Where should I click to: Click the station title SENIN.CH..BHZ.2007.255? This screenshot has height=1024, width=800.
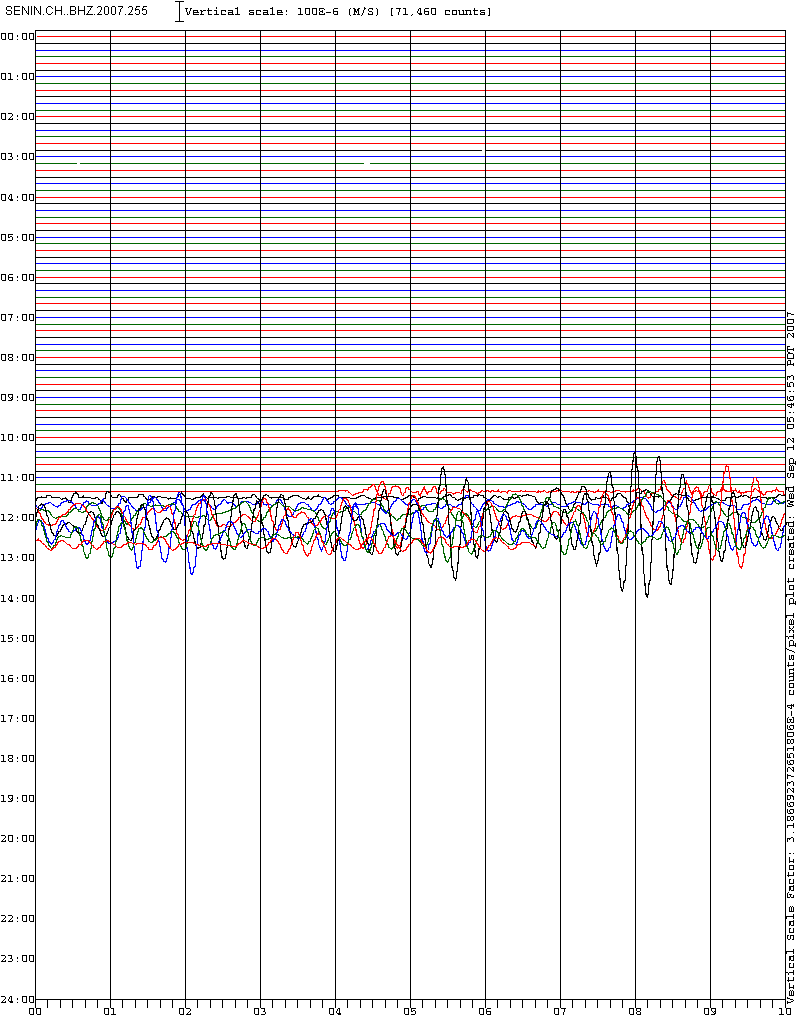click(x=76, y=11)
